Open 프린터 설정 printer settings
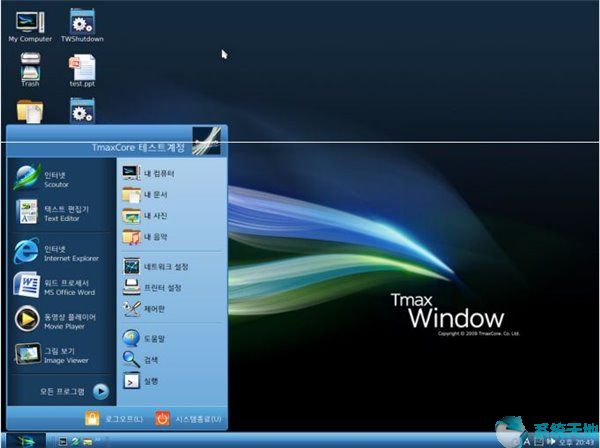600x448 pixels. click(152, 287)
